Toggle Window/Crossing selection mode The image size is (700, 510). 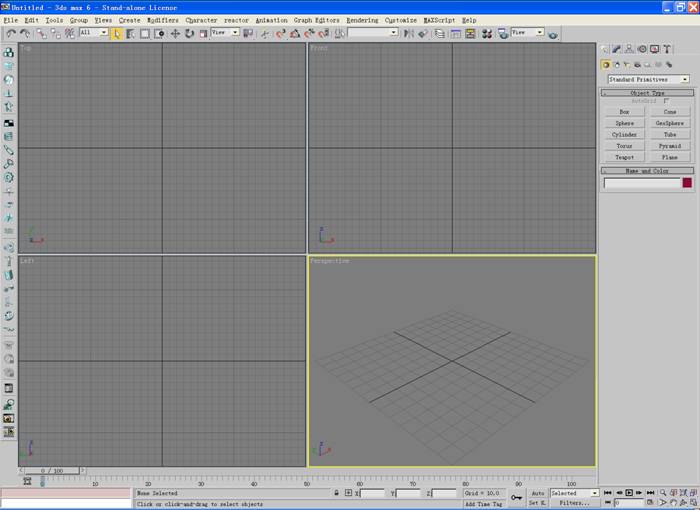pyautogui.click(x=159, y=33)
